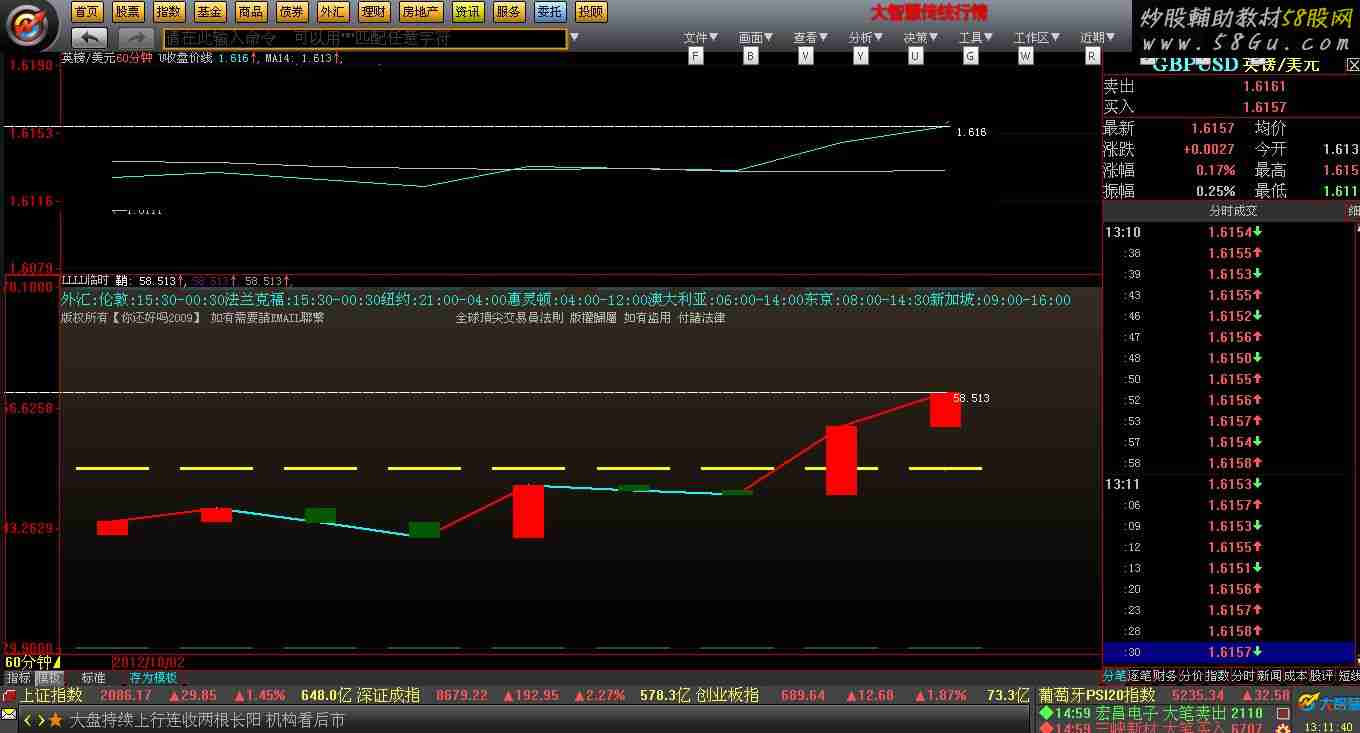The height and width of the screenshot is (733, 1360).
Task: Click the 深证成指 index label
Action: click(388, 695)
